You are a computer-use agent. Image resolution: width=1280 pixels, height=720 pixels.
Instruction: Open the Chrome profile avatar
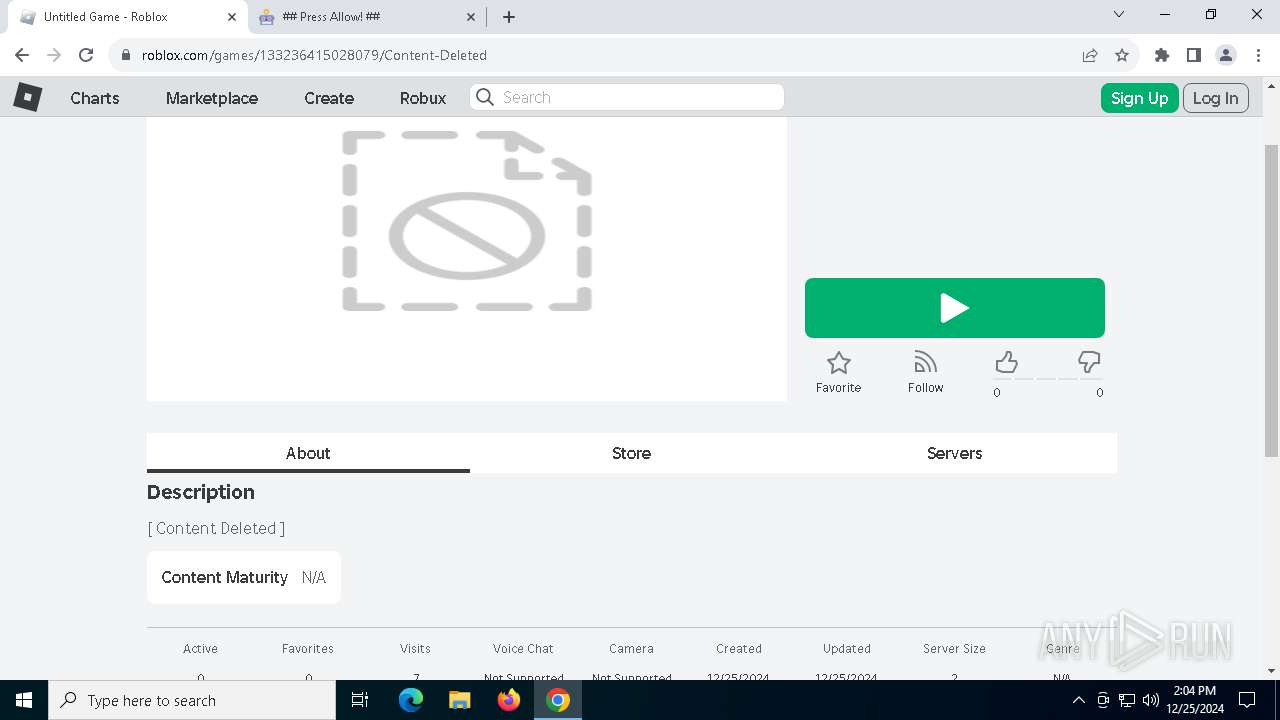coord(1225,55)
